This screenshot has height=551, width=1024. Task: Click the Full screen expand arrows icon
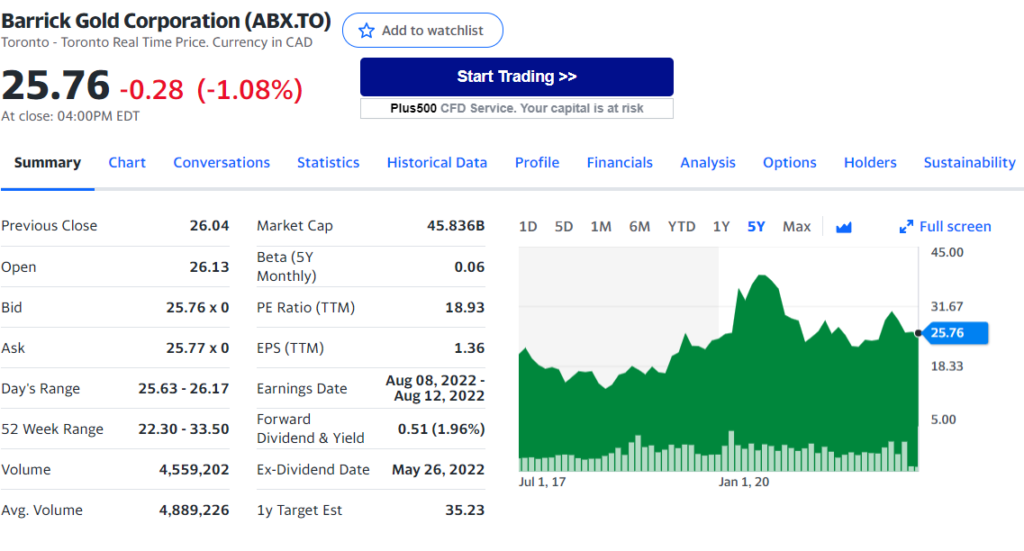[x=906, y=227]
